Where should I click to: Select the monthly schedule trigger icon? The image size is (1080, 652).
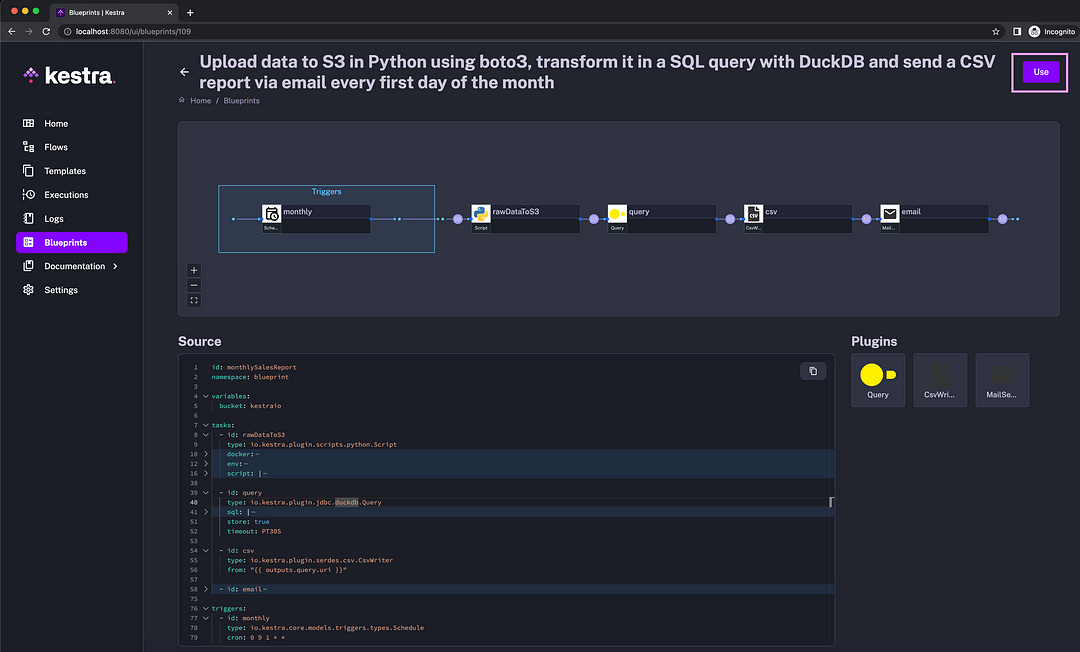click(271, 213)
